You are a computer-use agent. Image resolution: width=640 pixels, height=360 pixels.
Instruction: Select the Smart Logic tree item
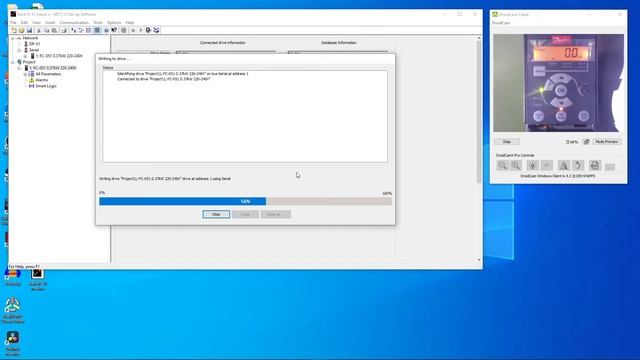click(x=46, y=86)
